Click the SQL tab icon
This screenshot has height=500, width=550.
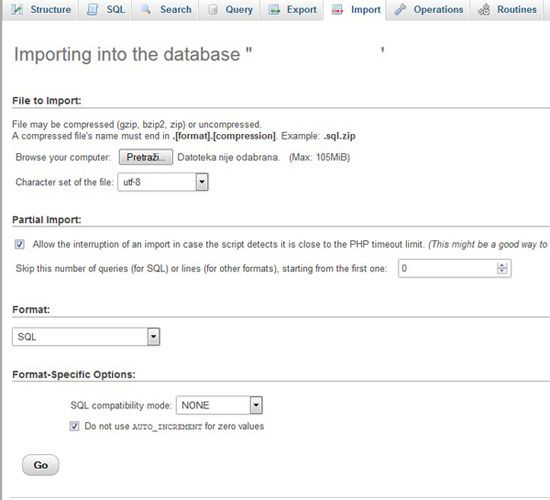point(93,9)
